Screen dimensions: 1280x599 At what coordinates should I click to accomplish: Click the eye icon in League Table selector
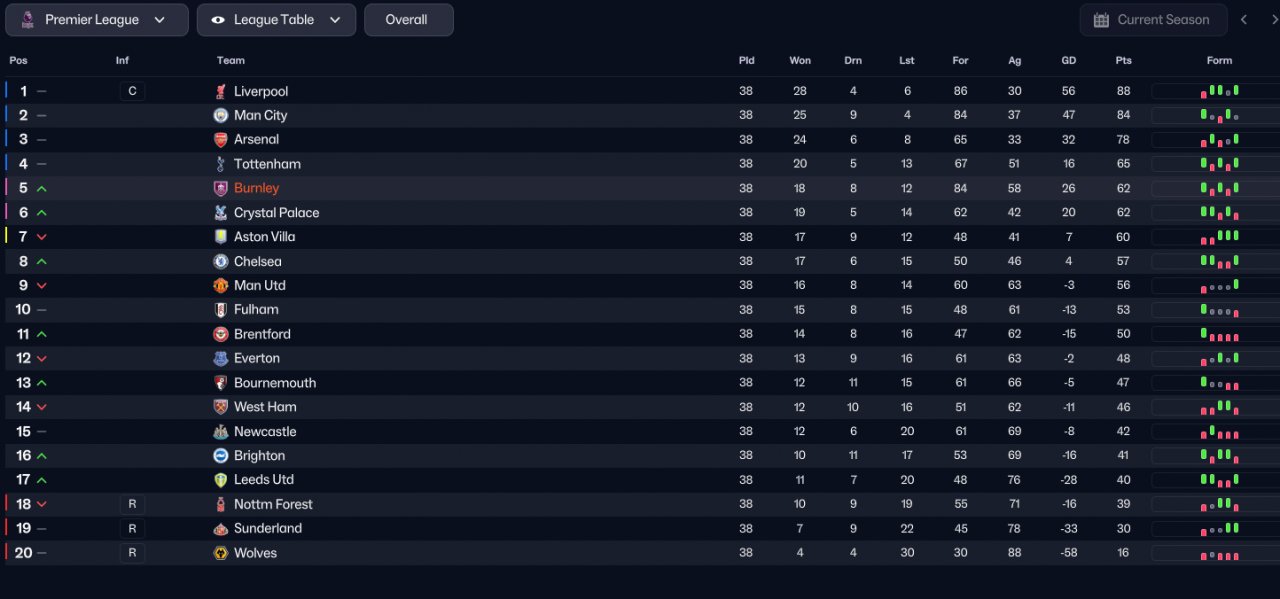[218, 20]
